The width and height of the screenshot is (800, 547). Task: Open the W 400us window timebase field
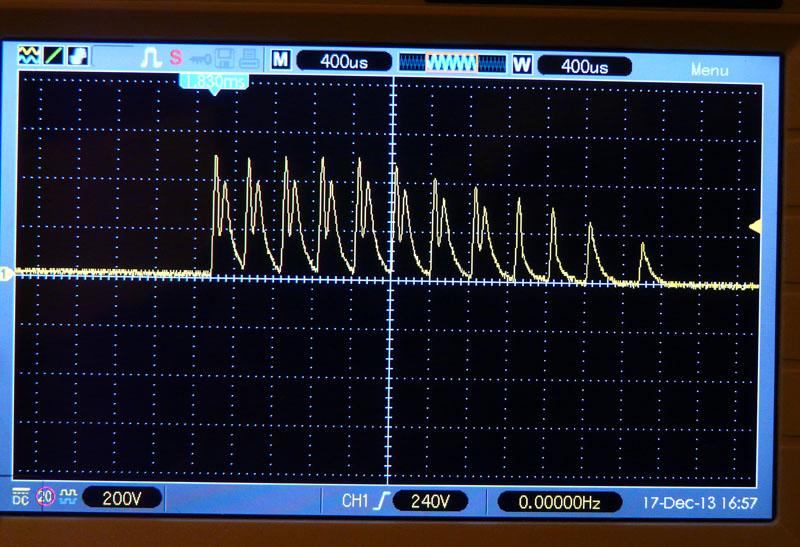[584, 66]
